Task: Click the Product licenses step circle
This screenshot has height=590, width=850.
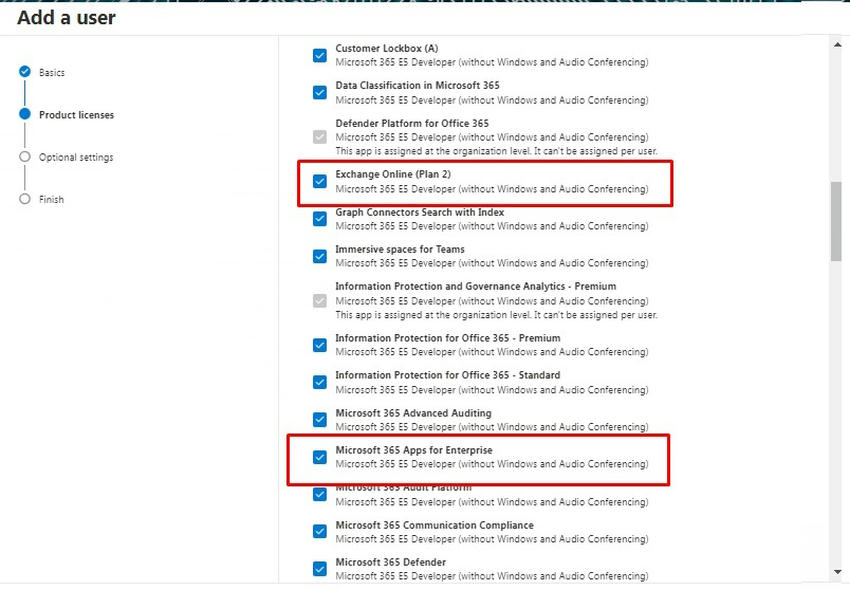Action: pos(23,114)
